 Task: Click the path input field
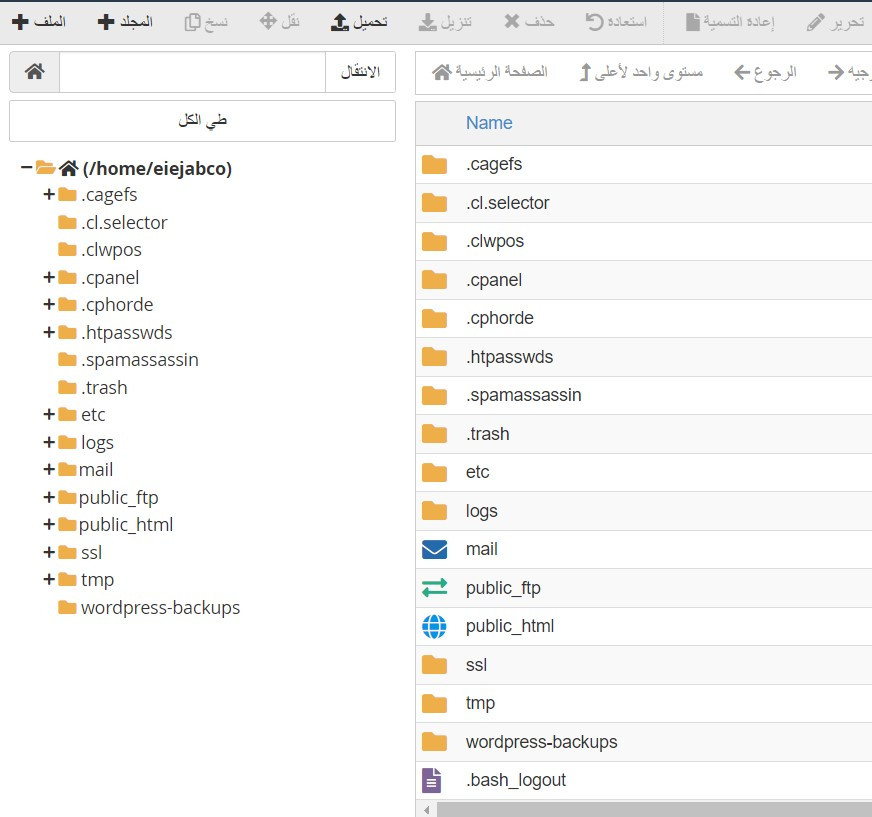point(192,72)
